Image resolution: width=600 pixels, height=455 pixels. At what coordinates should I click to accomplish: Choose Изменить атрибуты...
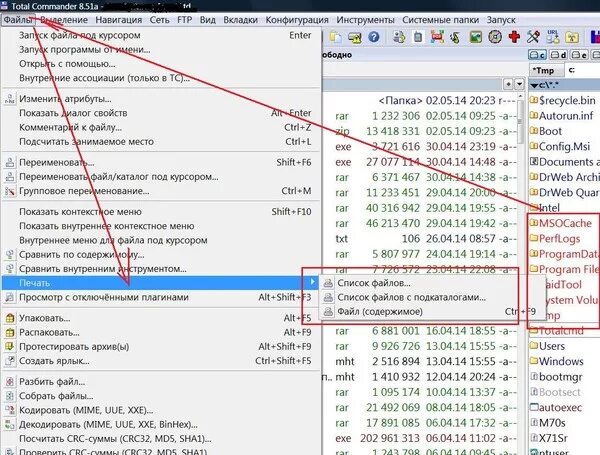click(x=161, y=99)
